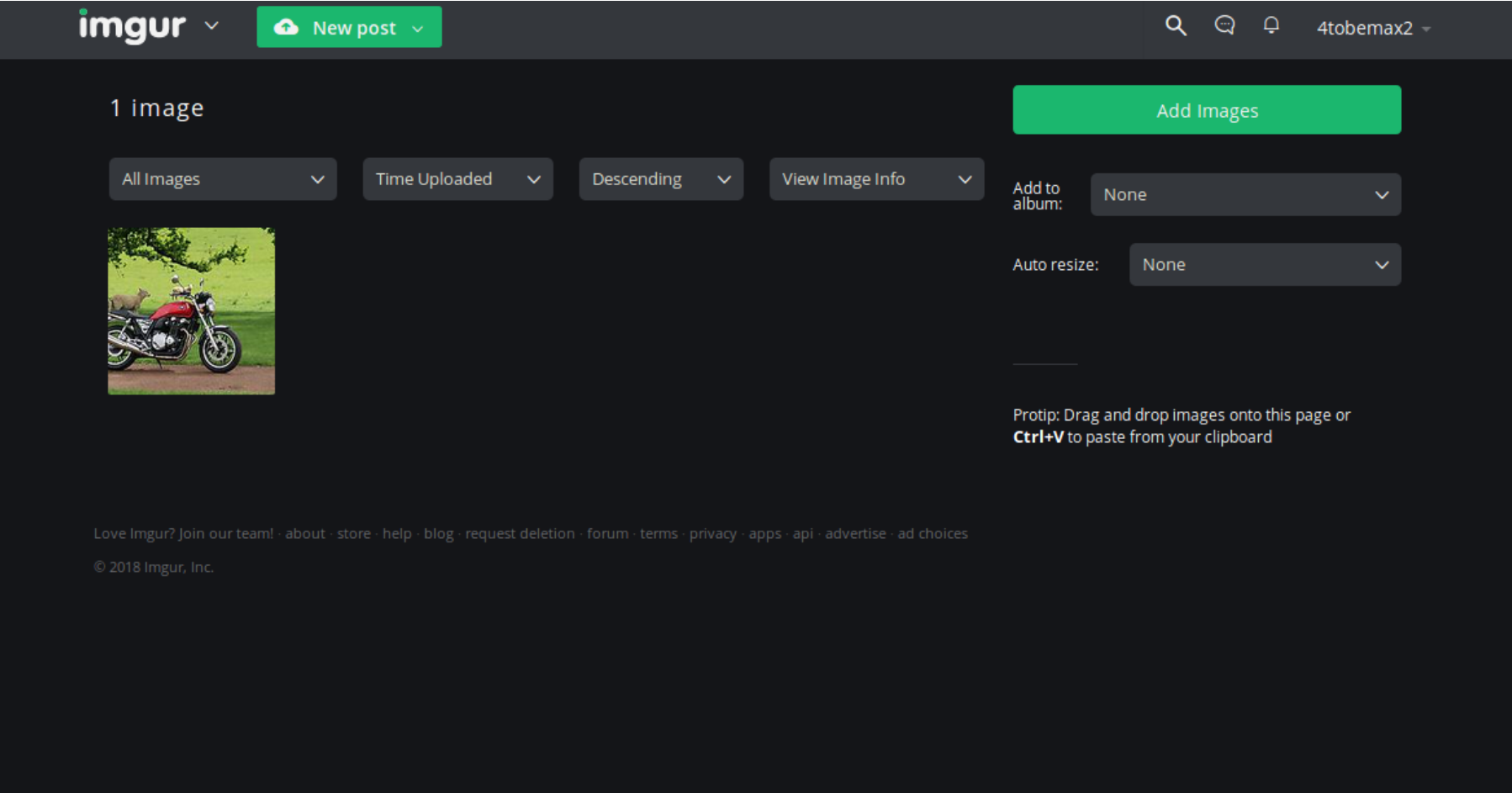Visit the blog footer link

pyautogui.click(x=439, y=533)
